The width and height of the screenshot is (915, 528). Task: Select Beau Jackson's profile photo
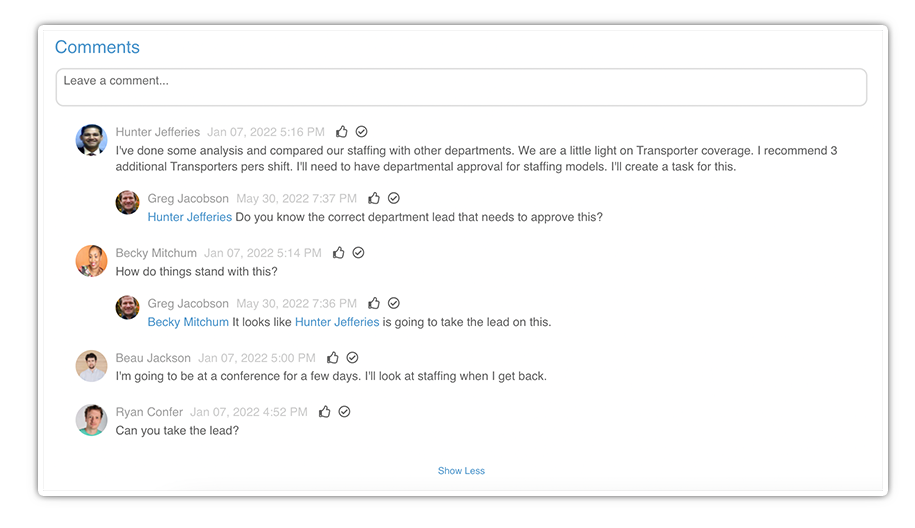point(91,366)
